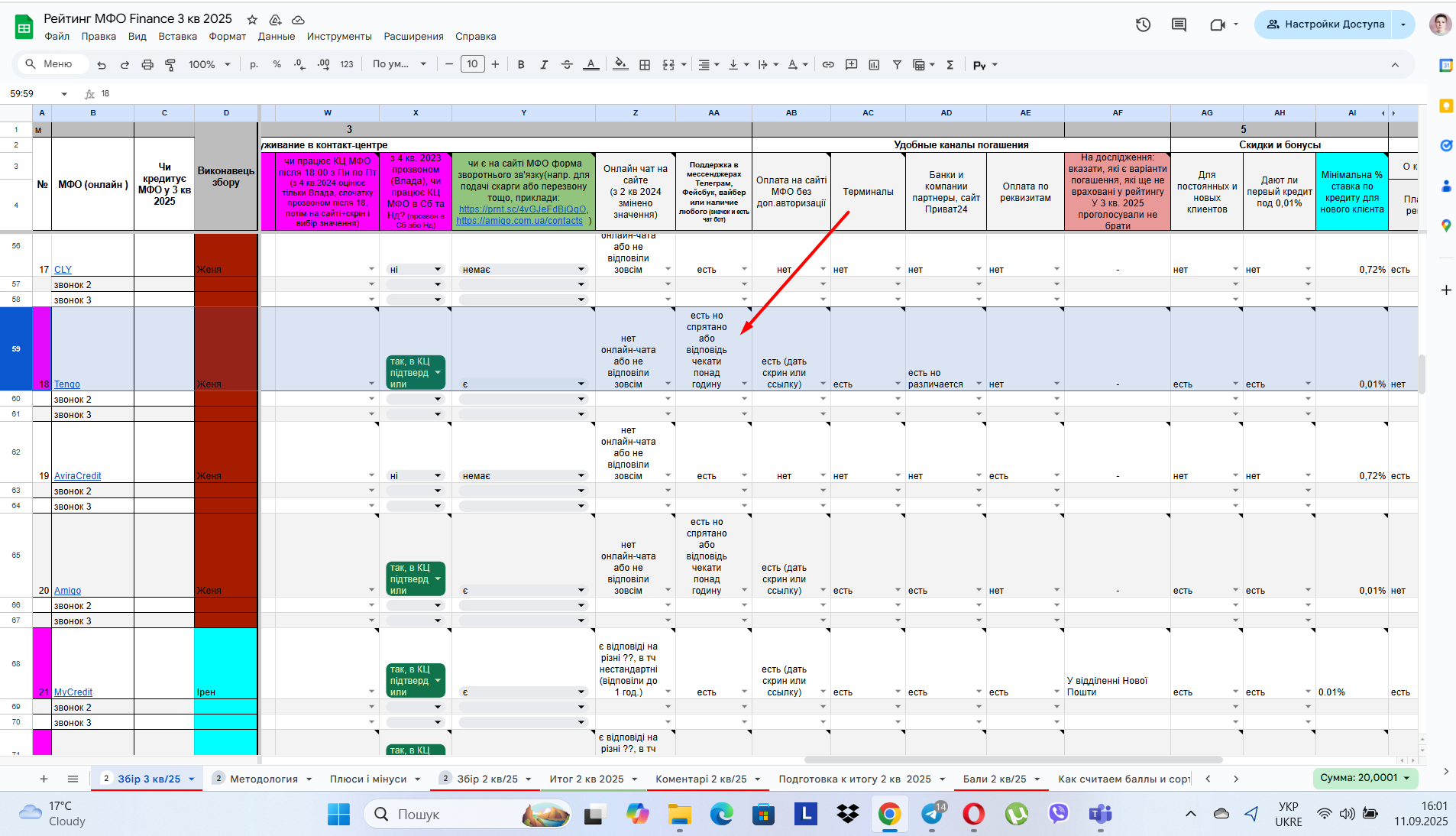Expand the font name dropdown
Screen dimensions: 1456x836
click(x=399, y=65)
